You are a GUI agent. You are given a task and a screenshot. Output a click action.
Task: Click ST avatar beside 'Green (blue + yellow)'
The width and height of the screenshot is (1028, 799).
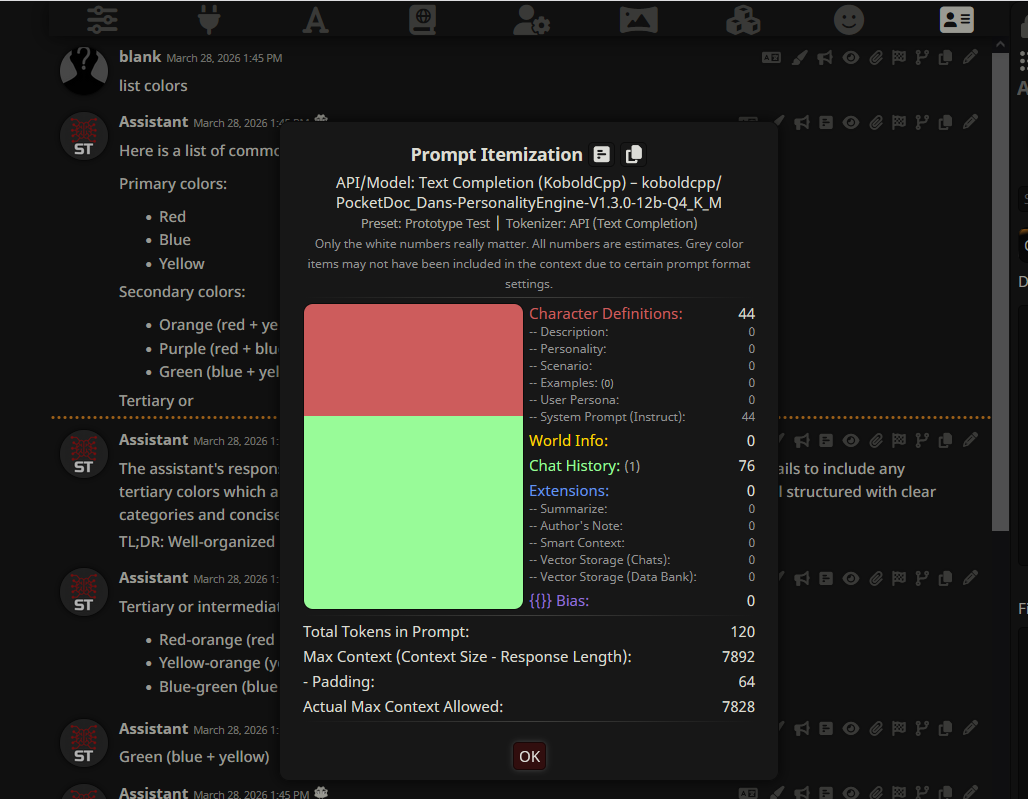click(x=84, y=743)
